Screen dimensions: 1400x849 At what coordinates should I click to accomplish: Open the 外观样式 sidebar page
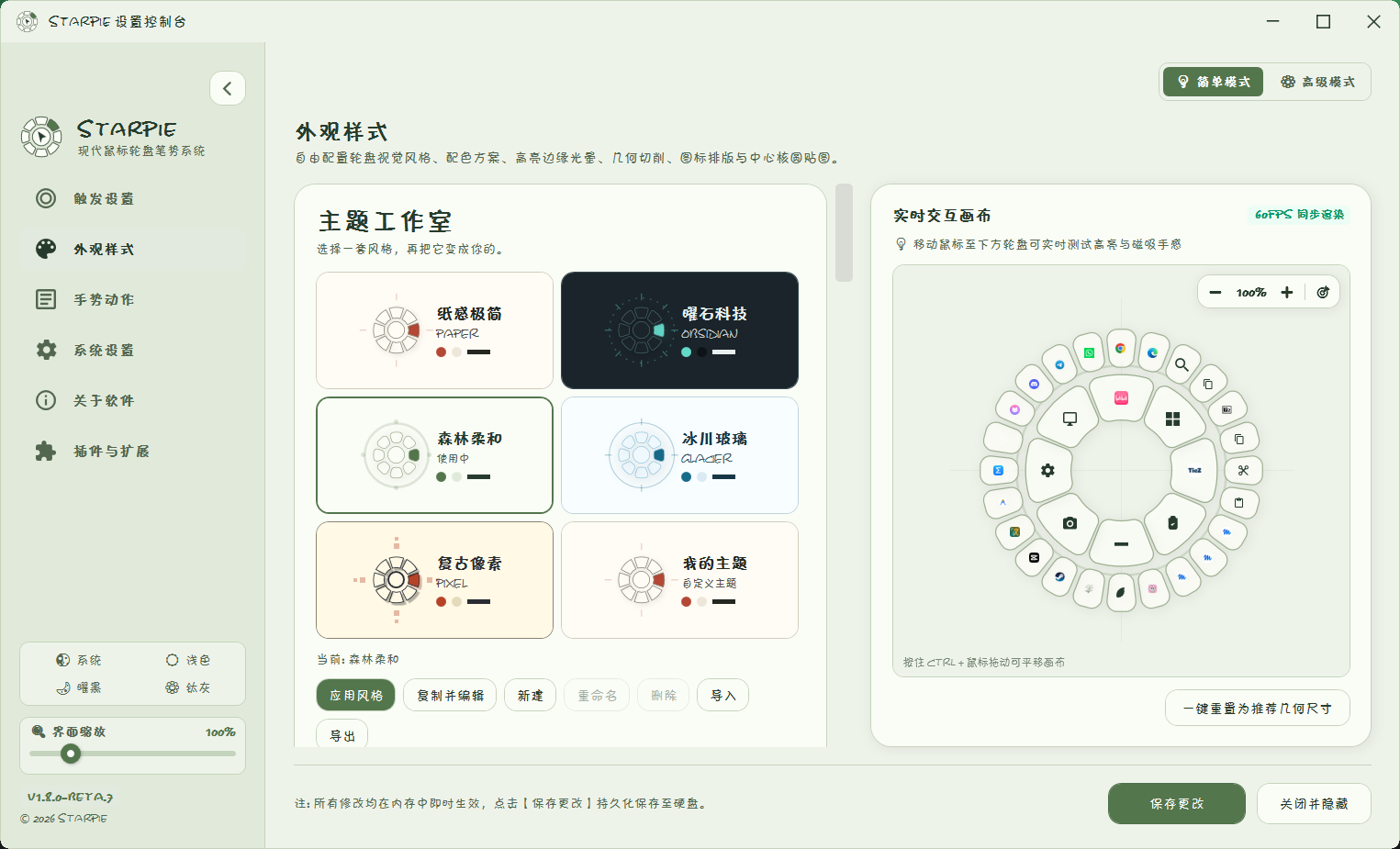pos(132,249)
